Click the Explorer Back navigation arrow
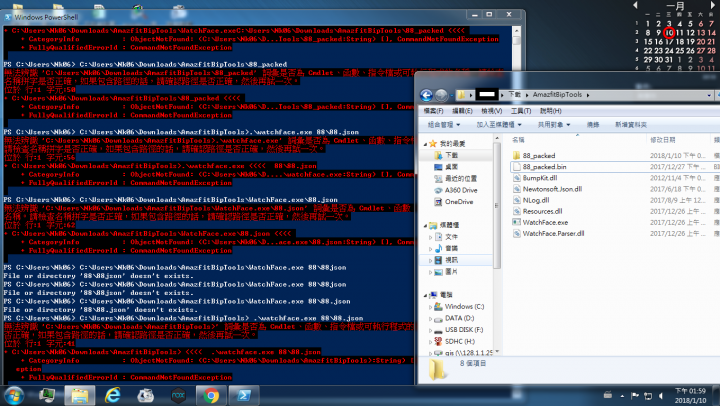This screenshot has width=720, height=406. 426,95
